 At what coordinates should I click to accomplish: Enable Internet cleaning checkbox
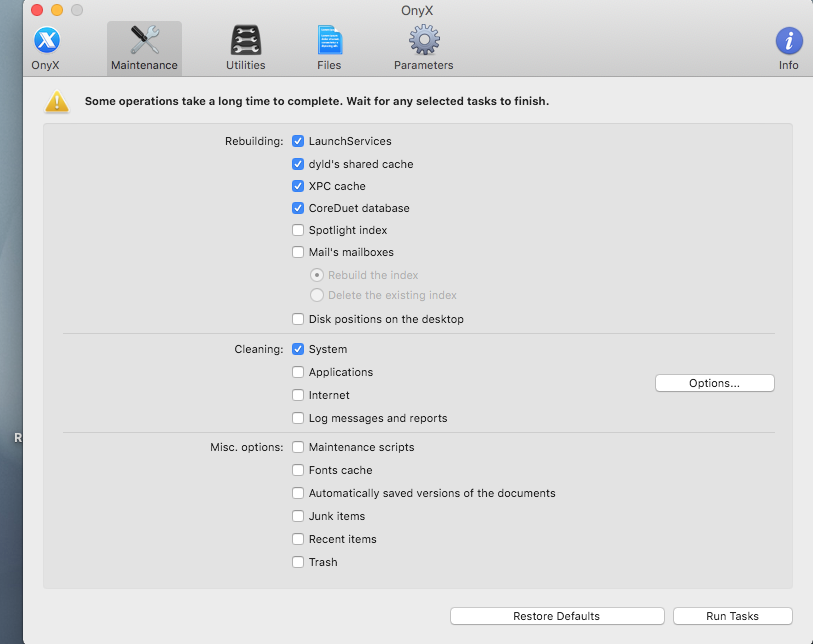[x=298, y=395]
